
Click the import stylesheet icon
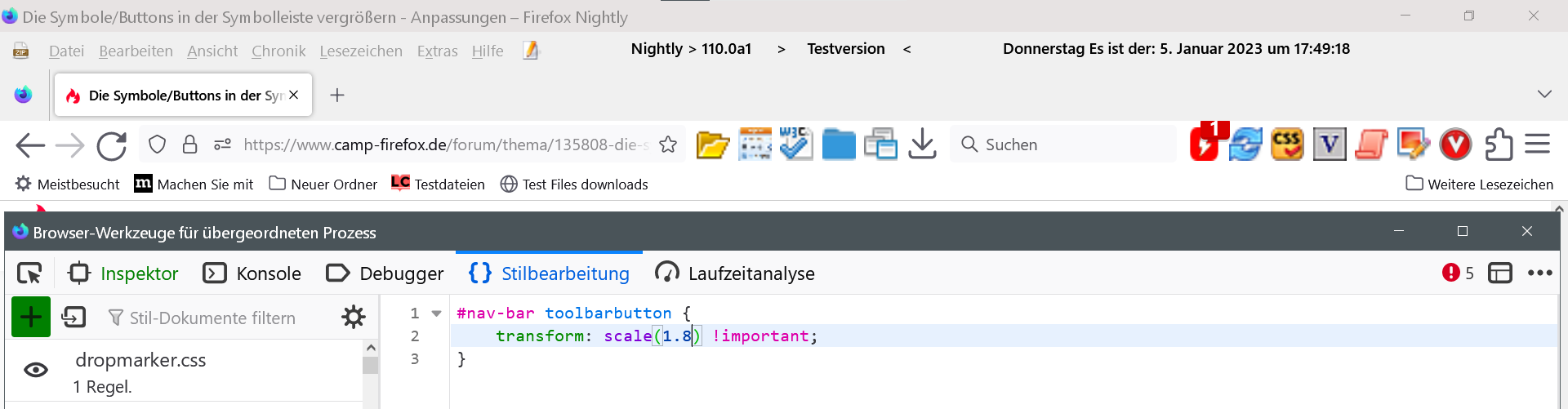[73, 317]
